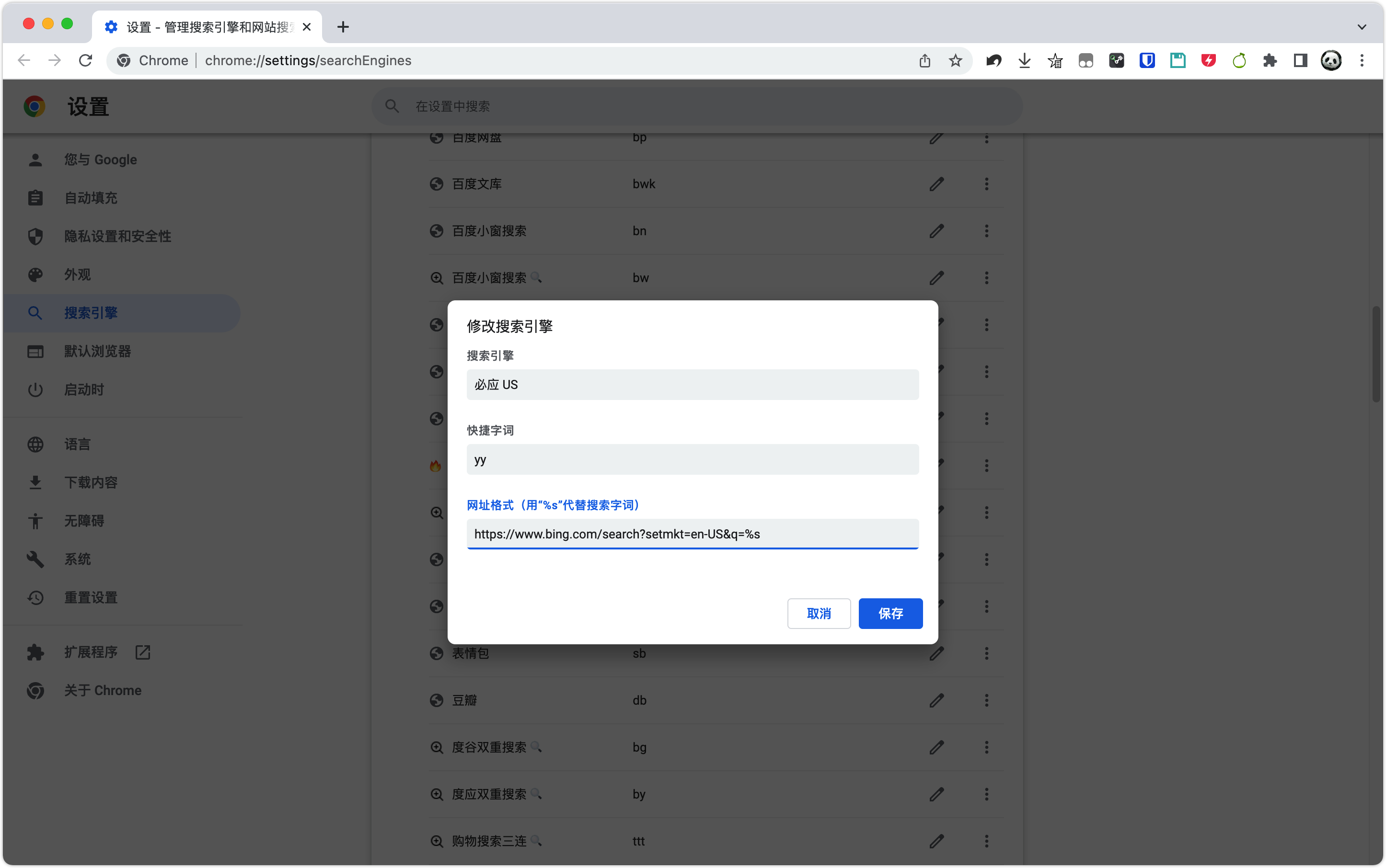Viewport: 1386px width, 868px height.
Task: Go to 外观 settings section
Action: tap(77, 274)
